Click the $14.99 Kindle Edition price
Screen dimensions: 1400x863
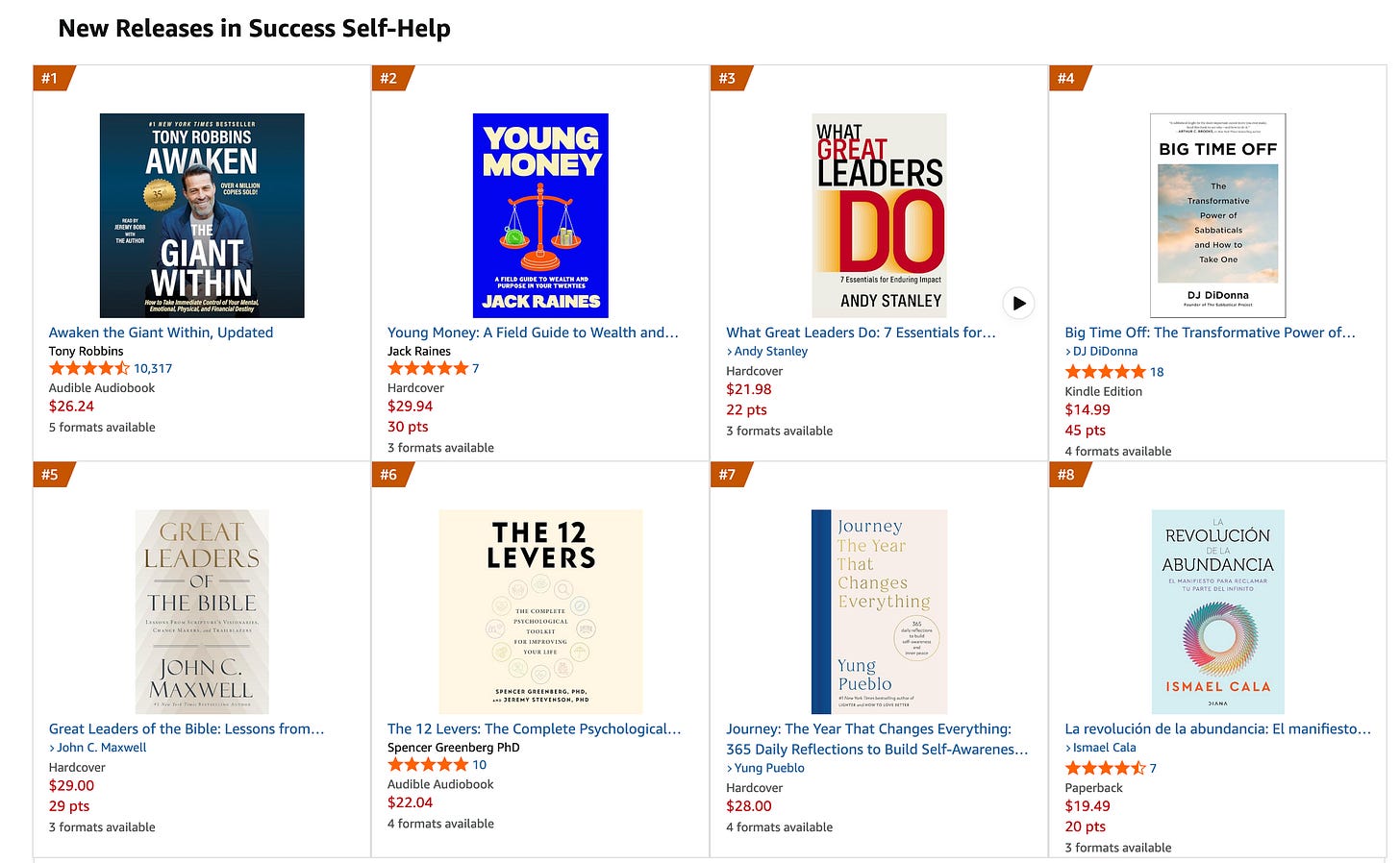[1087, 409]
